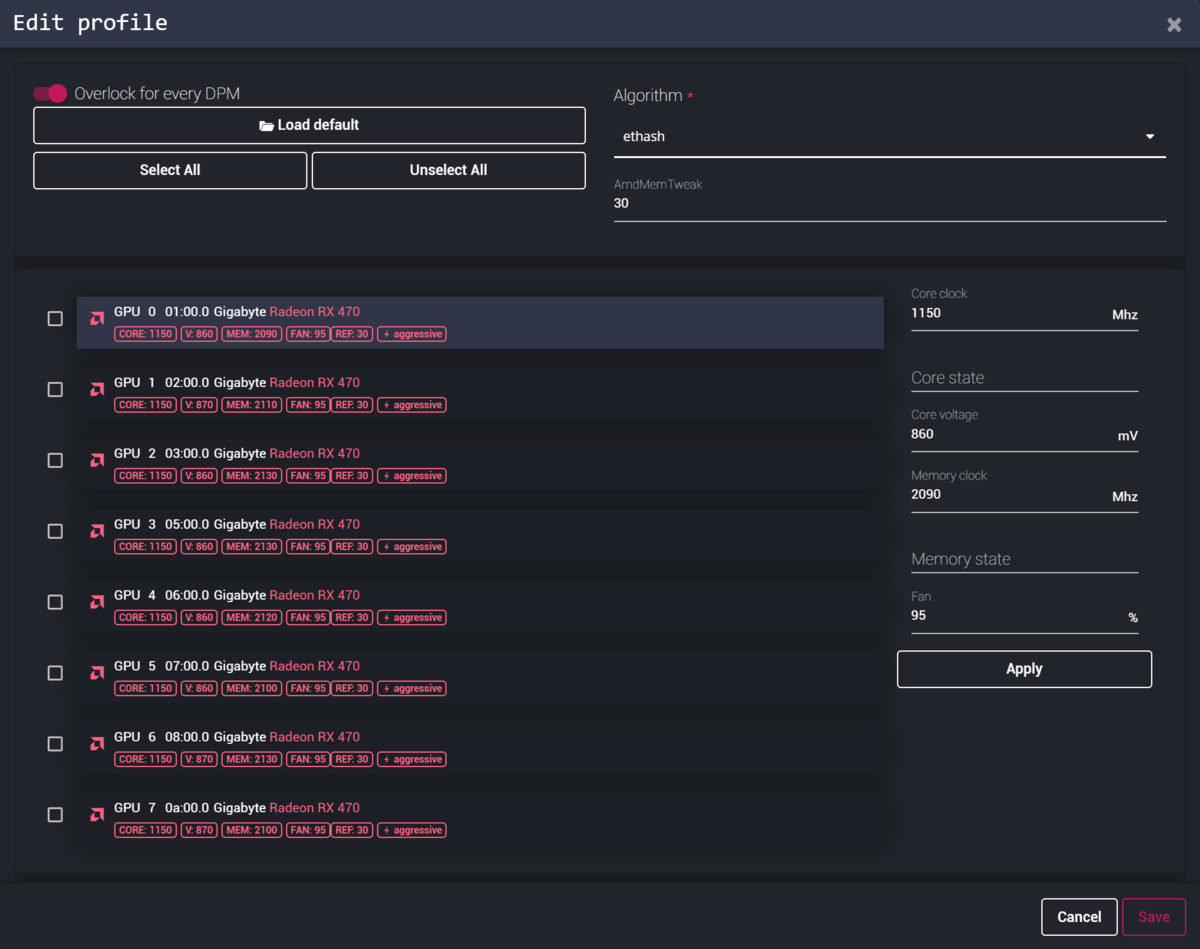
Task: Click the FAN: 95 tag on GPU 0
Action: point(308,334)
